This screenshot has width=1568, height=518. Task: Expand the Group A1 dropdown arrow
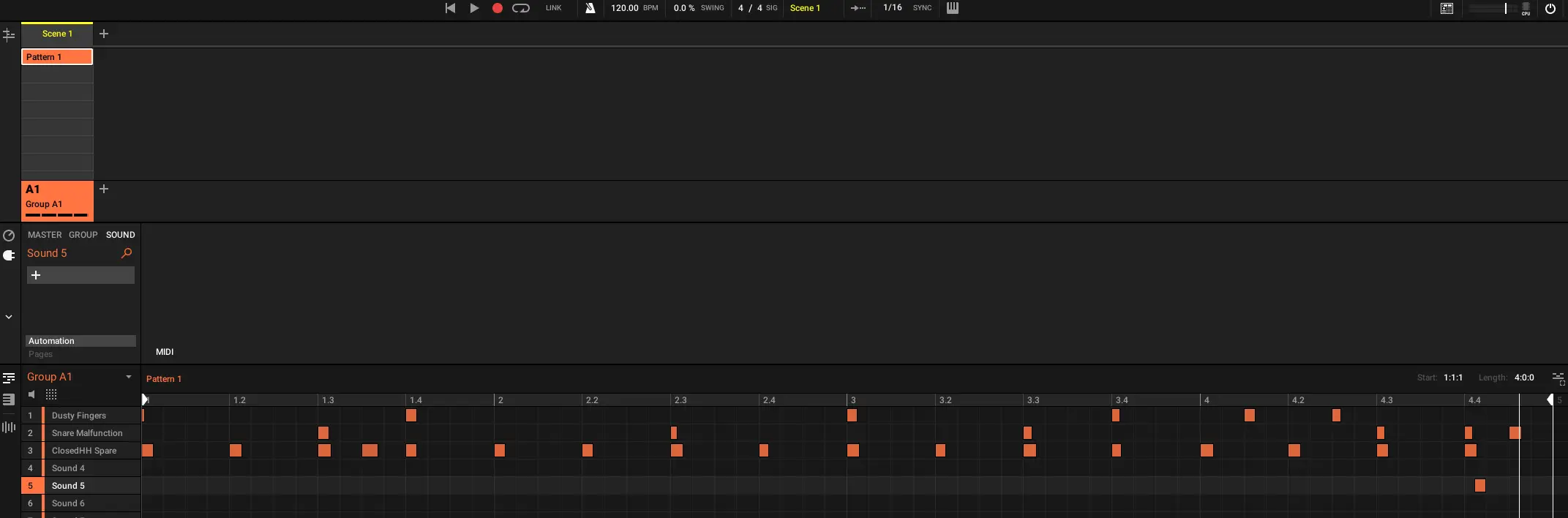(x=129, y=377)
